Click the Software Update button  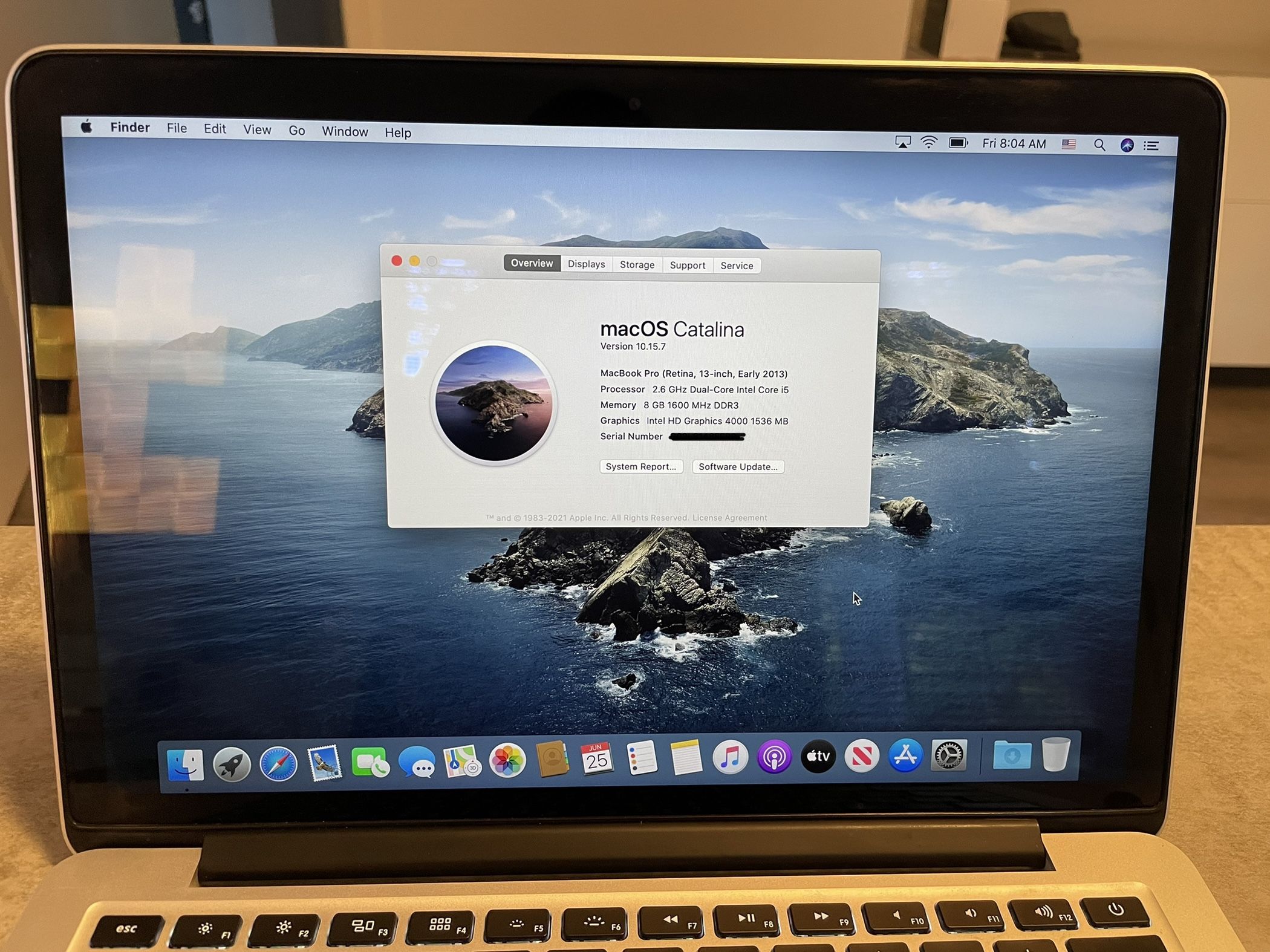[738, 466]
